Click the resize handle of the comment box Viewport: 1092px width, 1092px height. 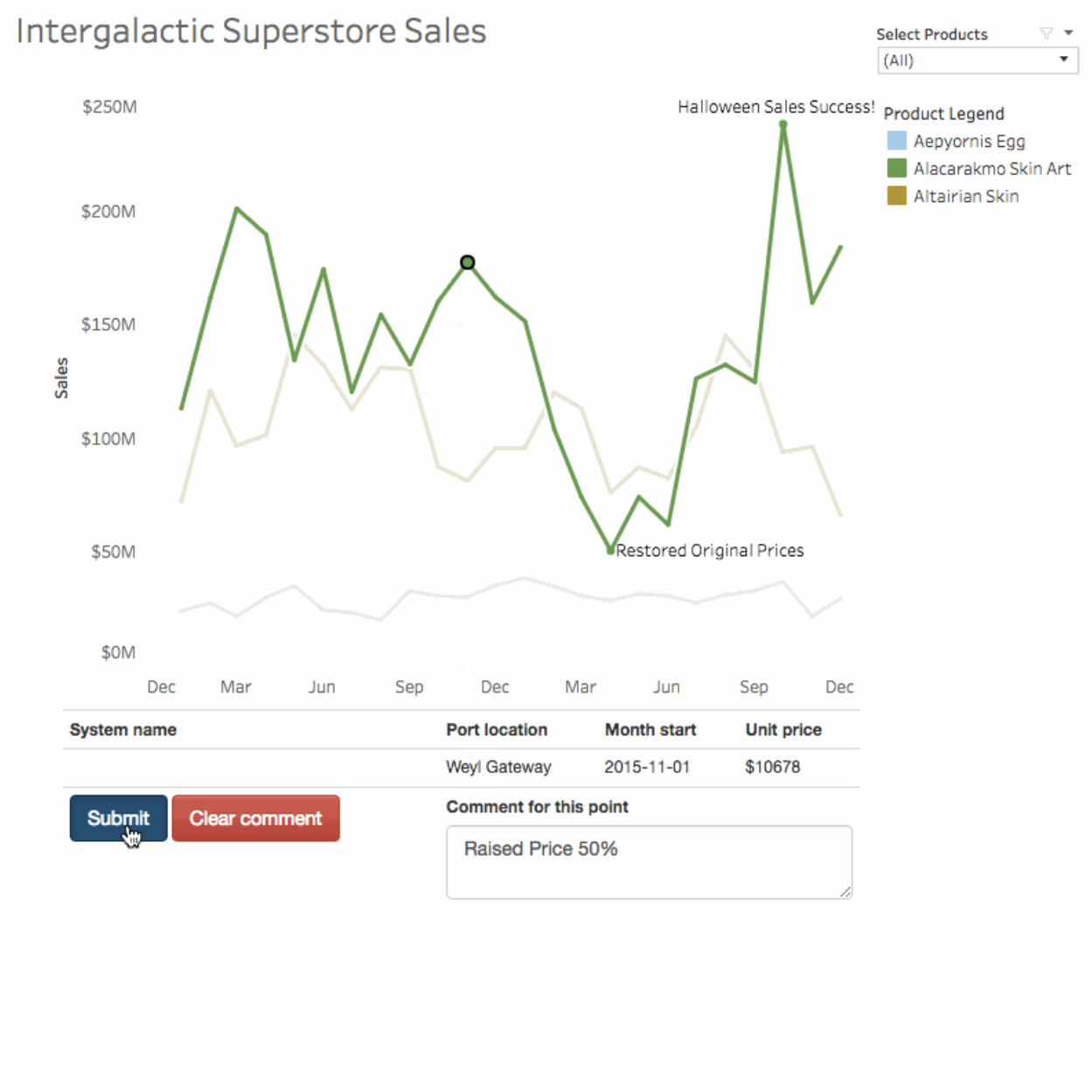point(845,892)
